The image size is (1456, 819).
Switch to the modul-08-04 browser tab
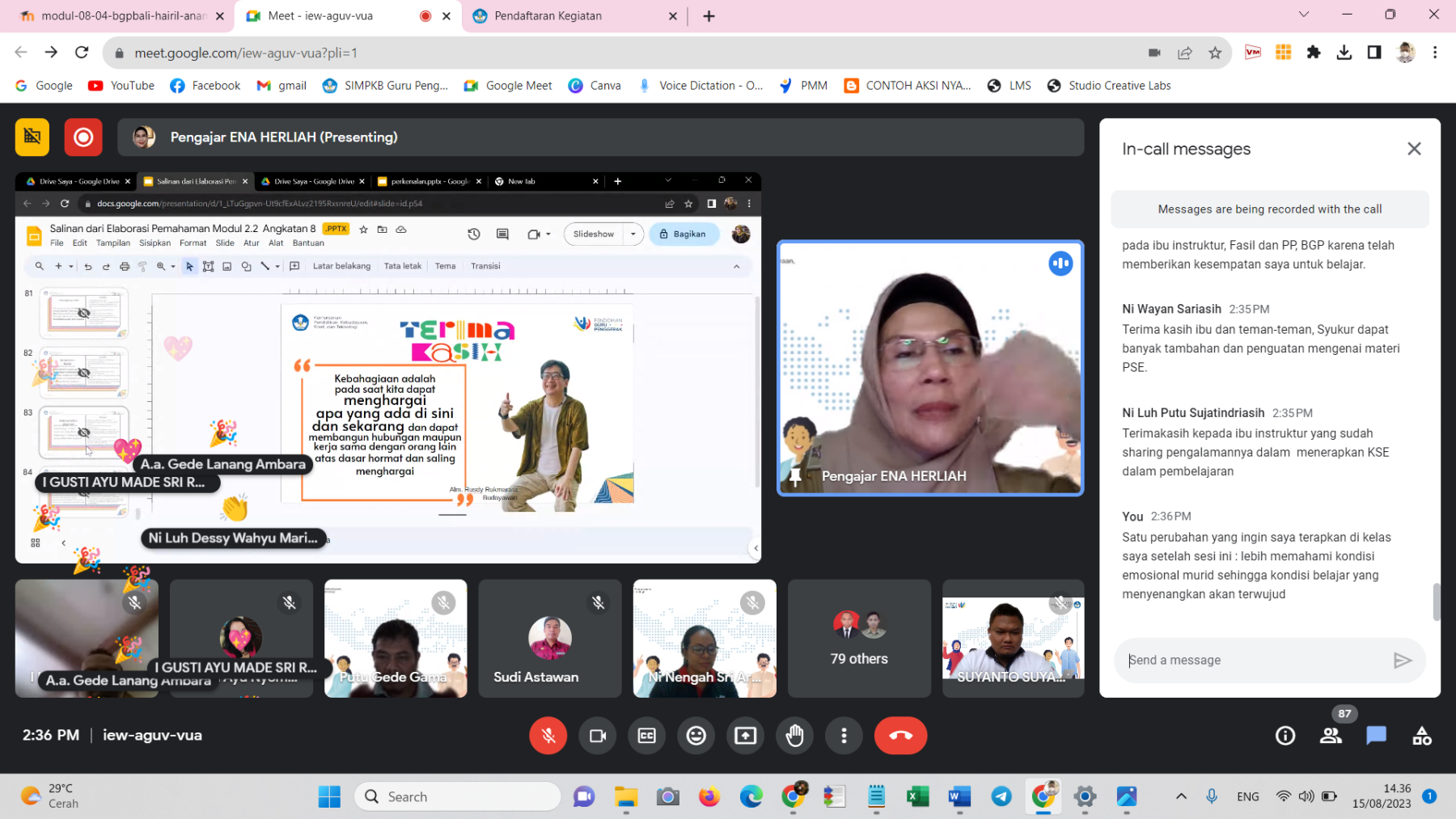[121, 16]
